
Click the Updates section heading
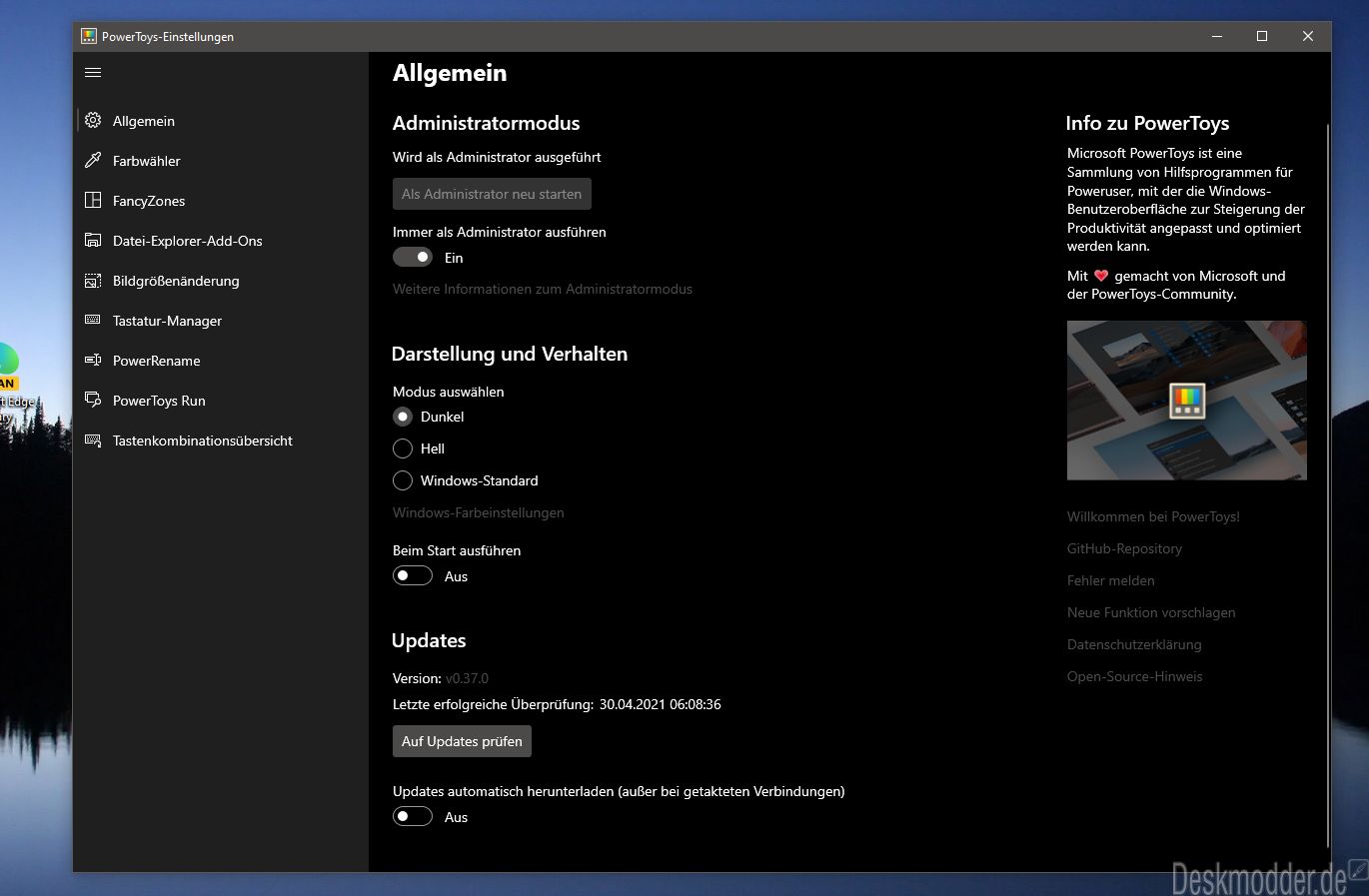pyautogui.click(x=429, y=640)
